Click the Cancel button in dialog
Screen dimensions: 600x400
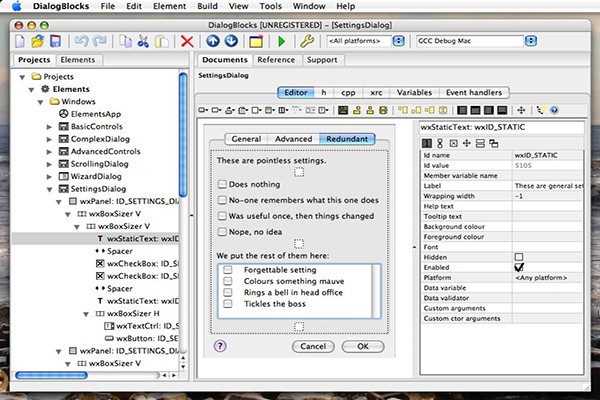[x=313, y=346]
